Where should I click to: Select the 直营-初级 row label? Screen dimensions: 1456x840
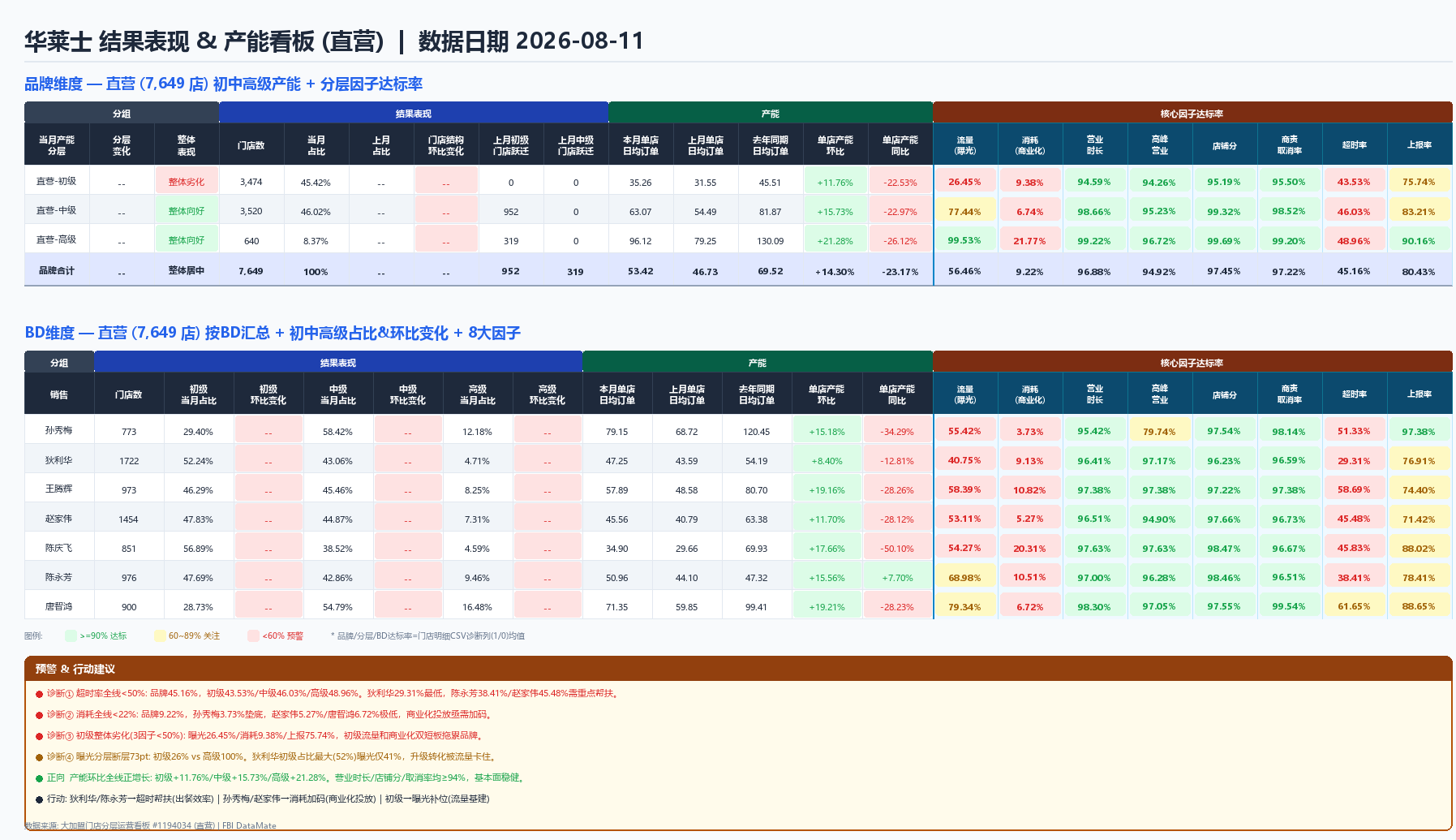pos(57,182)
